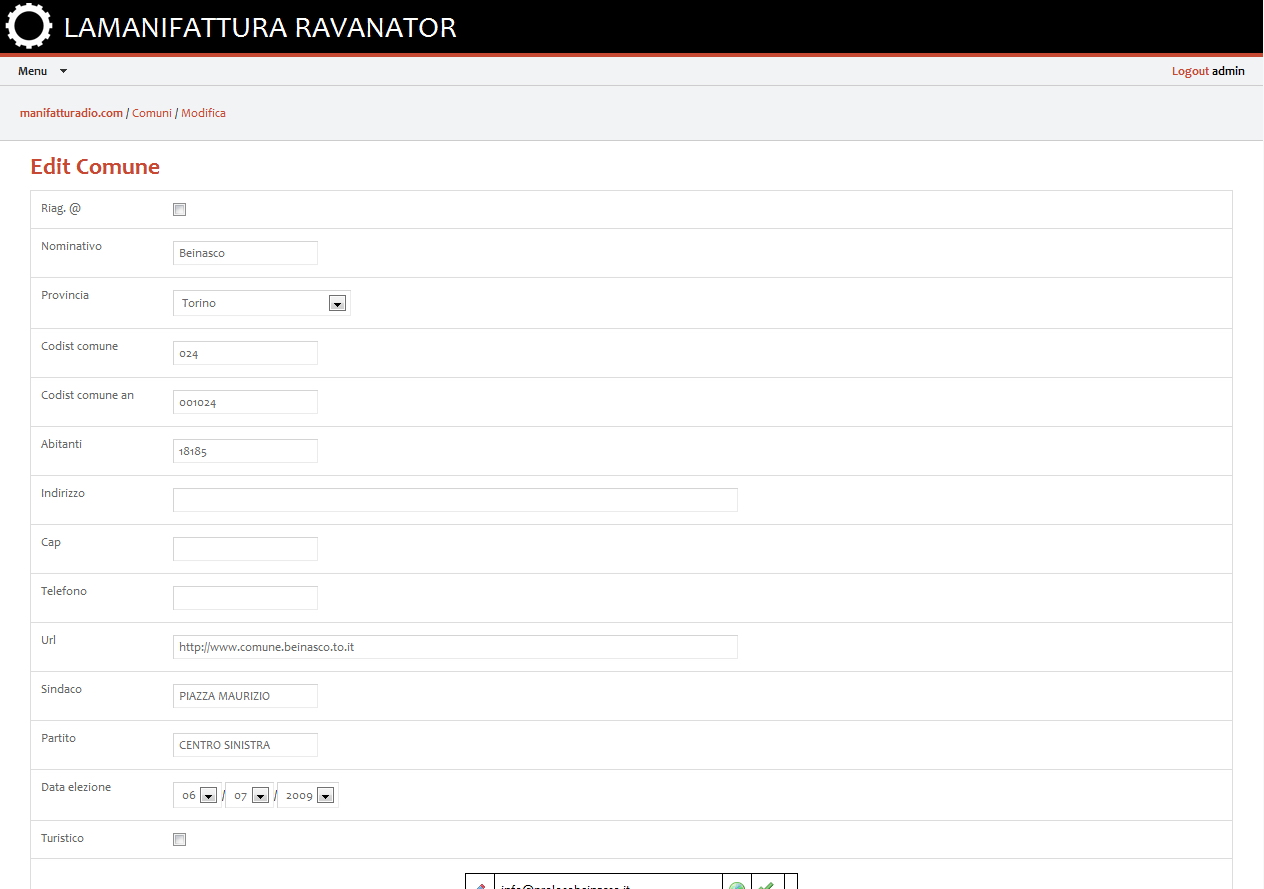Screen dimensions: 1264x889
Task: Enable the Riag. @ checkbox
Action: [179, 209]
